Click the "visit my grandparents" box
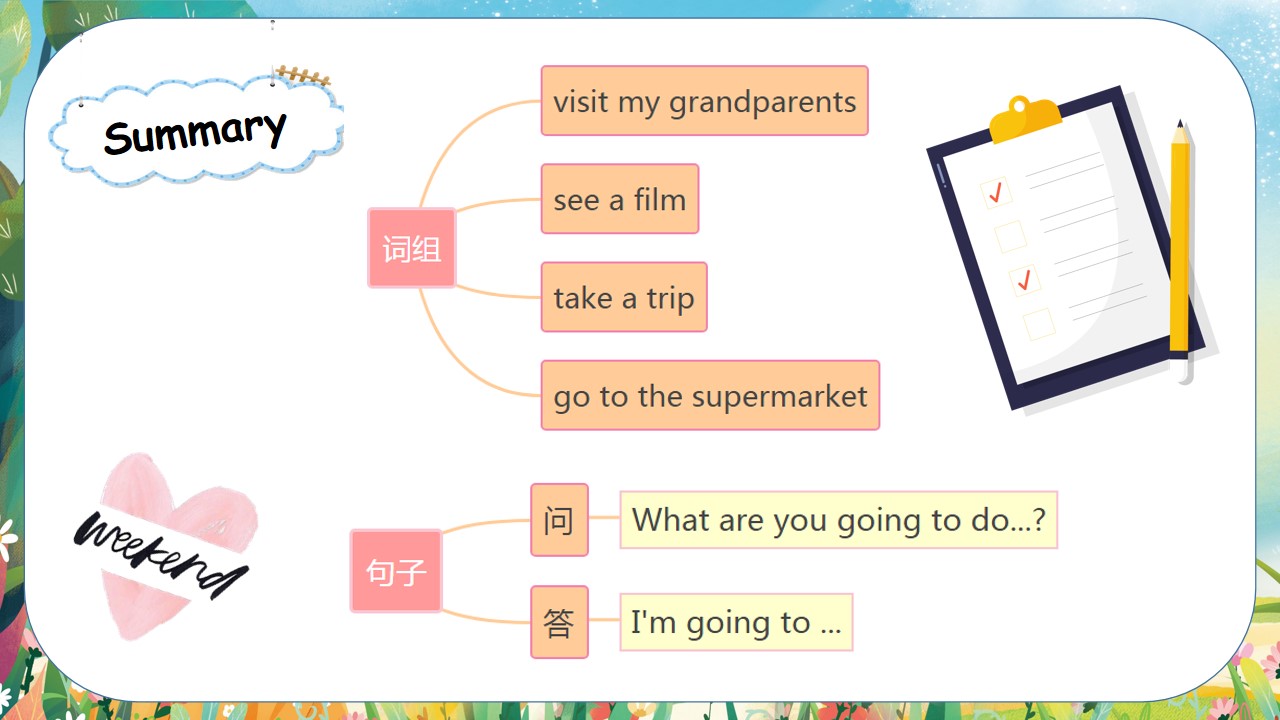This screenshot has height=720, width=1280. point(704,101)
